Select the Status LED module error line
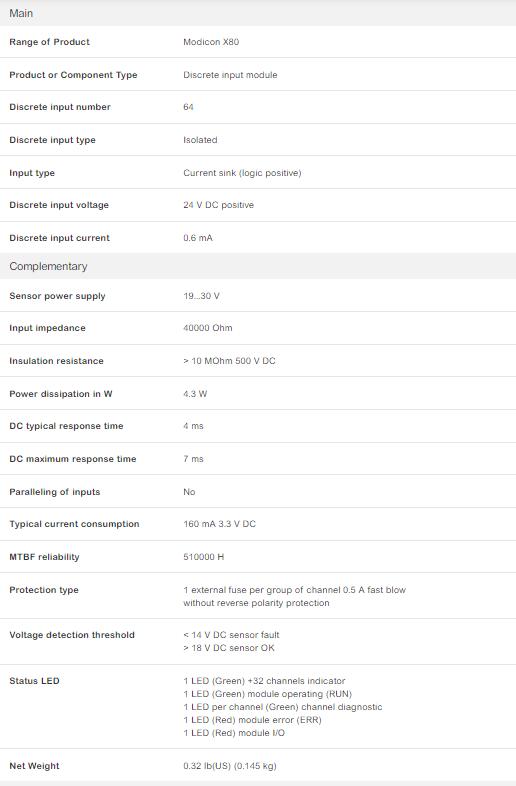The height and width of the screenshot is (786, 516). (252, 720)
